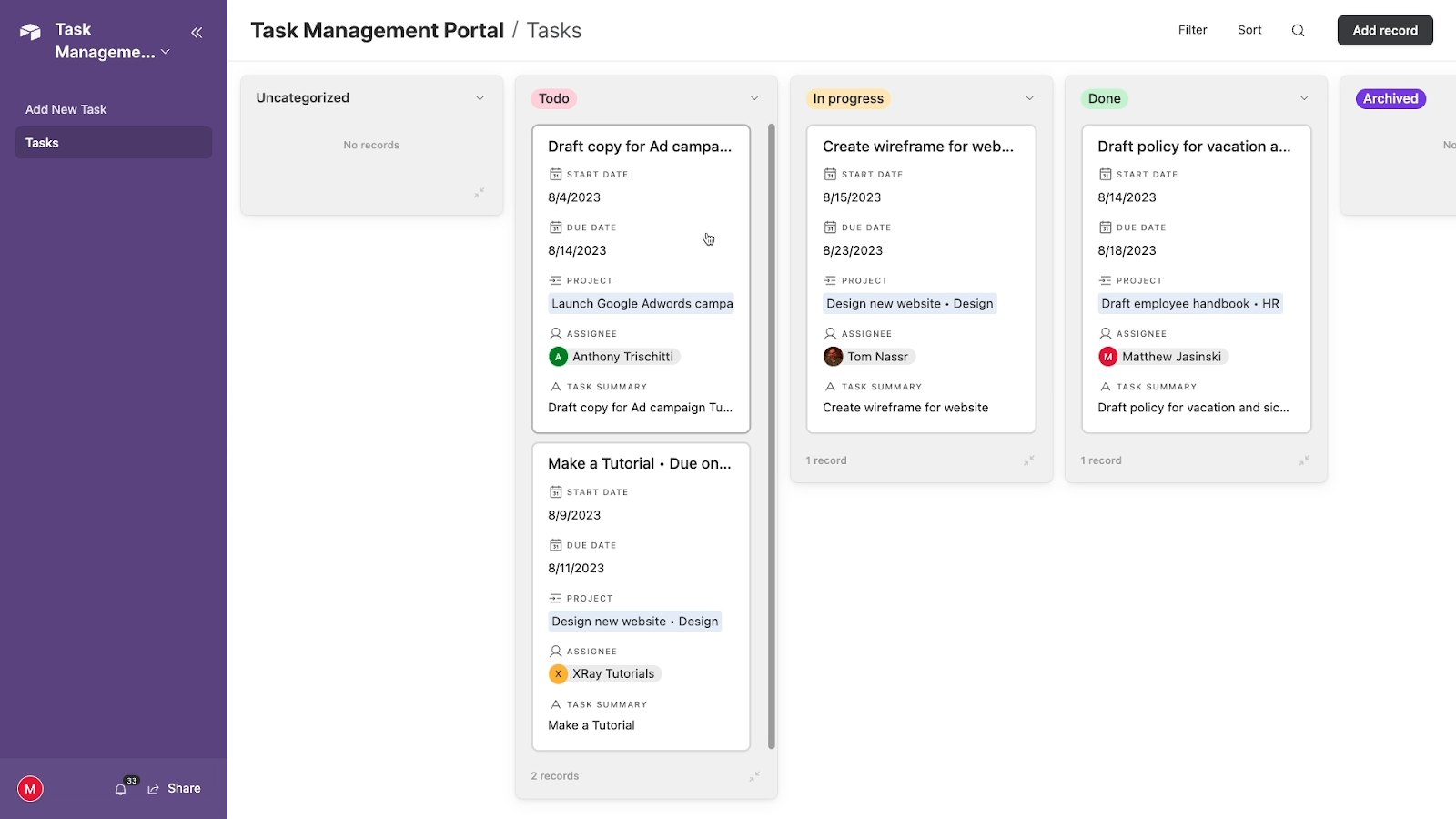Open the Uncategorized column chevron menu

click(x=480, y=98)
